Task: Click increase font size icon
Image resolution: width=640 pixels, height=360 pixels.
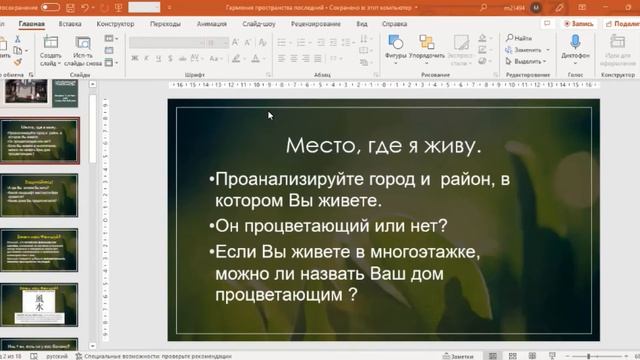Action: 236,42
